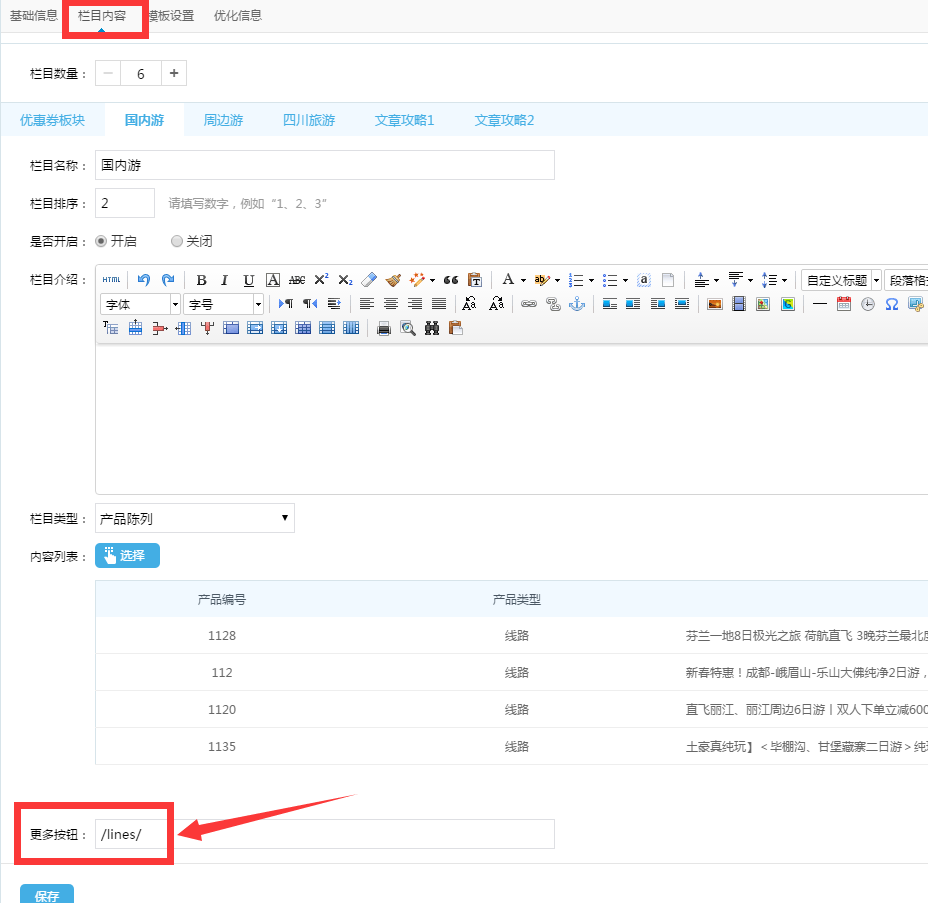Click the 更多按钮 input field

coord(325,835)
